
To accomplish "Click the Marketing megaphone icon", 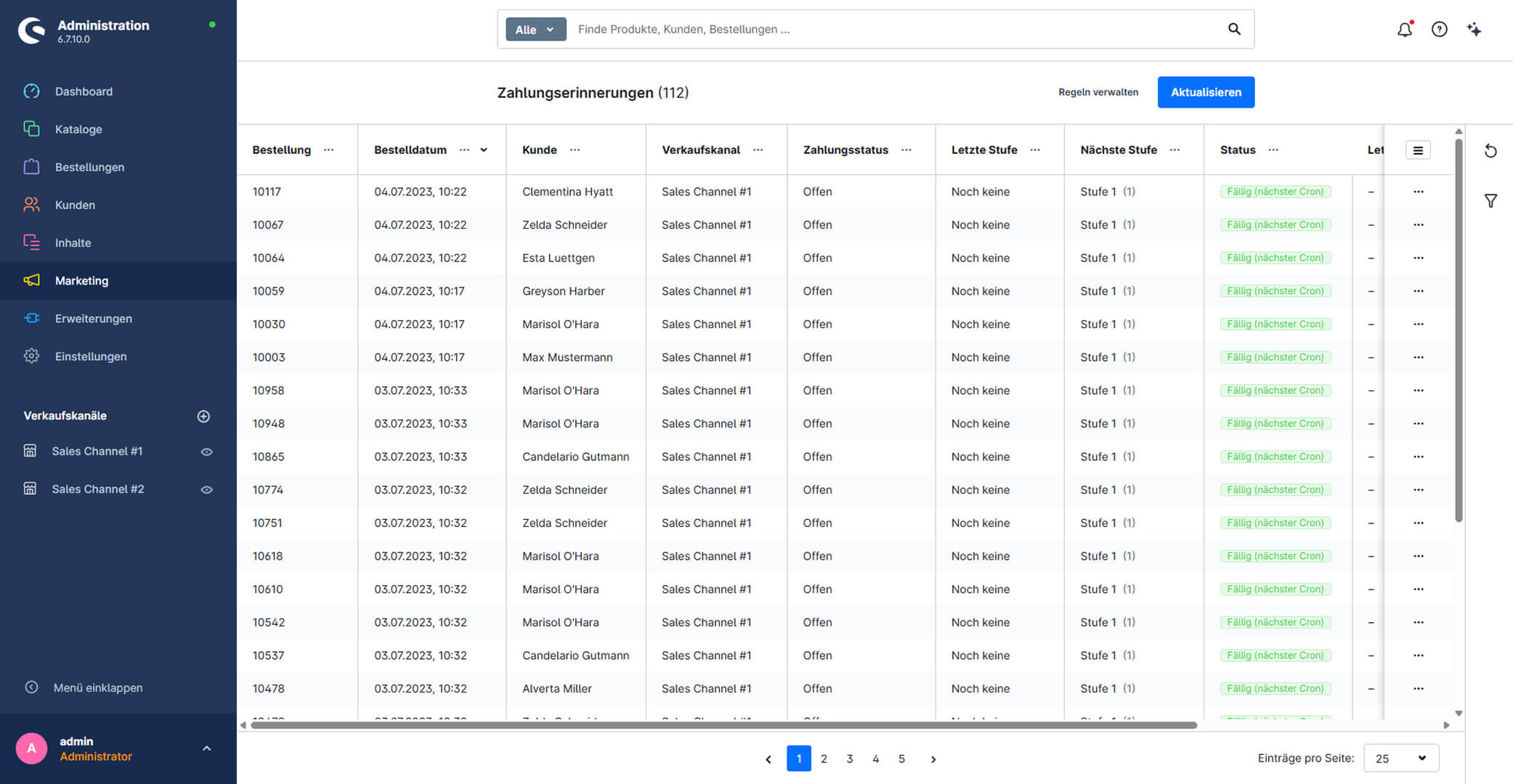I will click(31, 280).
